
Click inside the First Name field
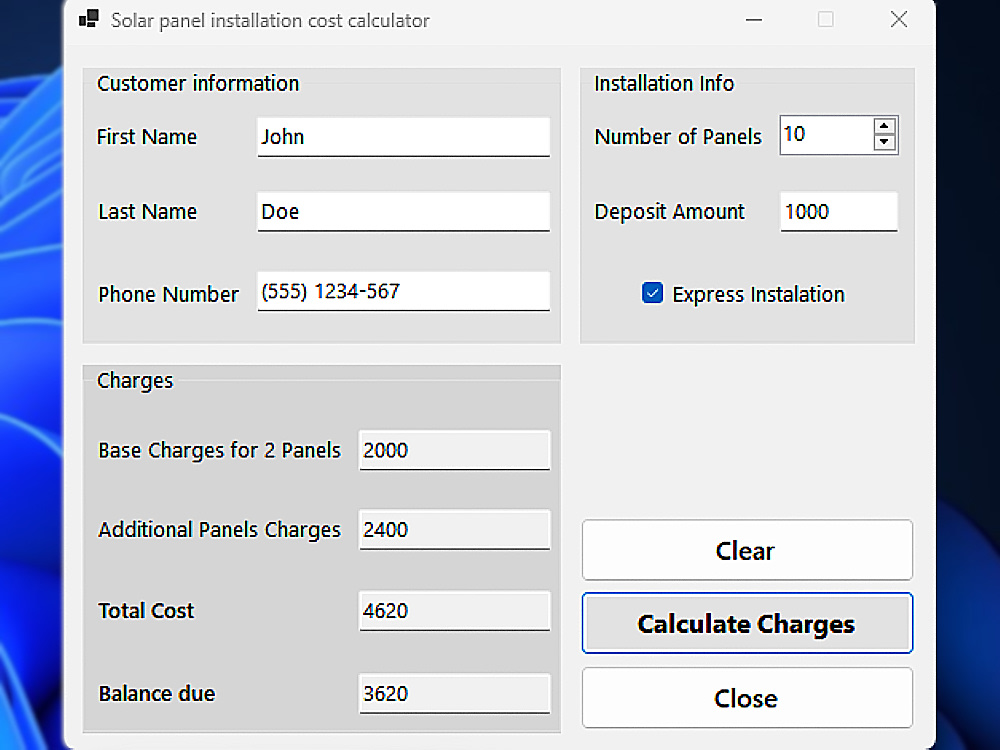coord(403,137)
